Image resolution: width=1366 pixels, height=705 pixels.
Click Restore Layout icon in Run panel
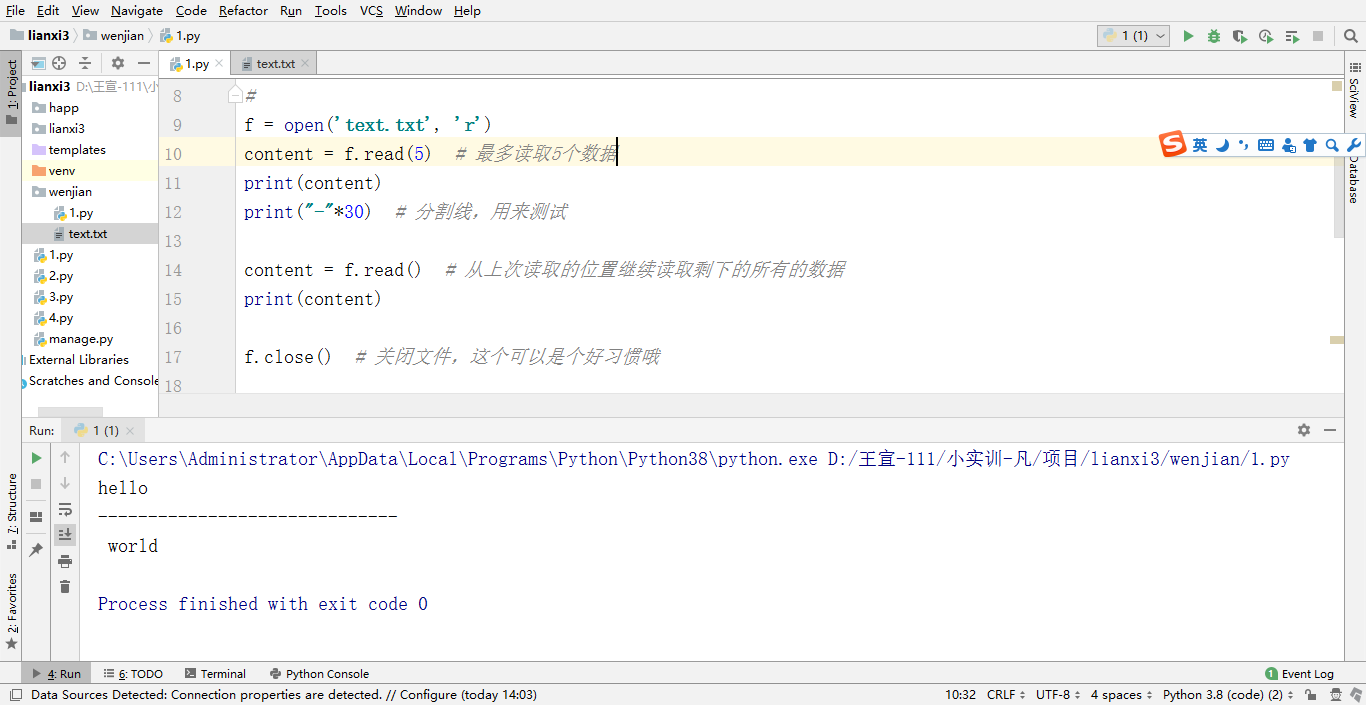36,517
